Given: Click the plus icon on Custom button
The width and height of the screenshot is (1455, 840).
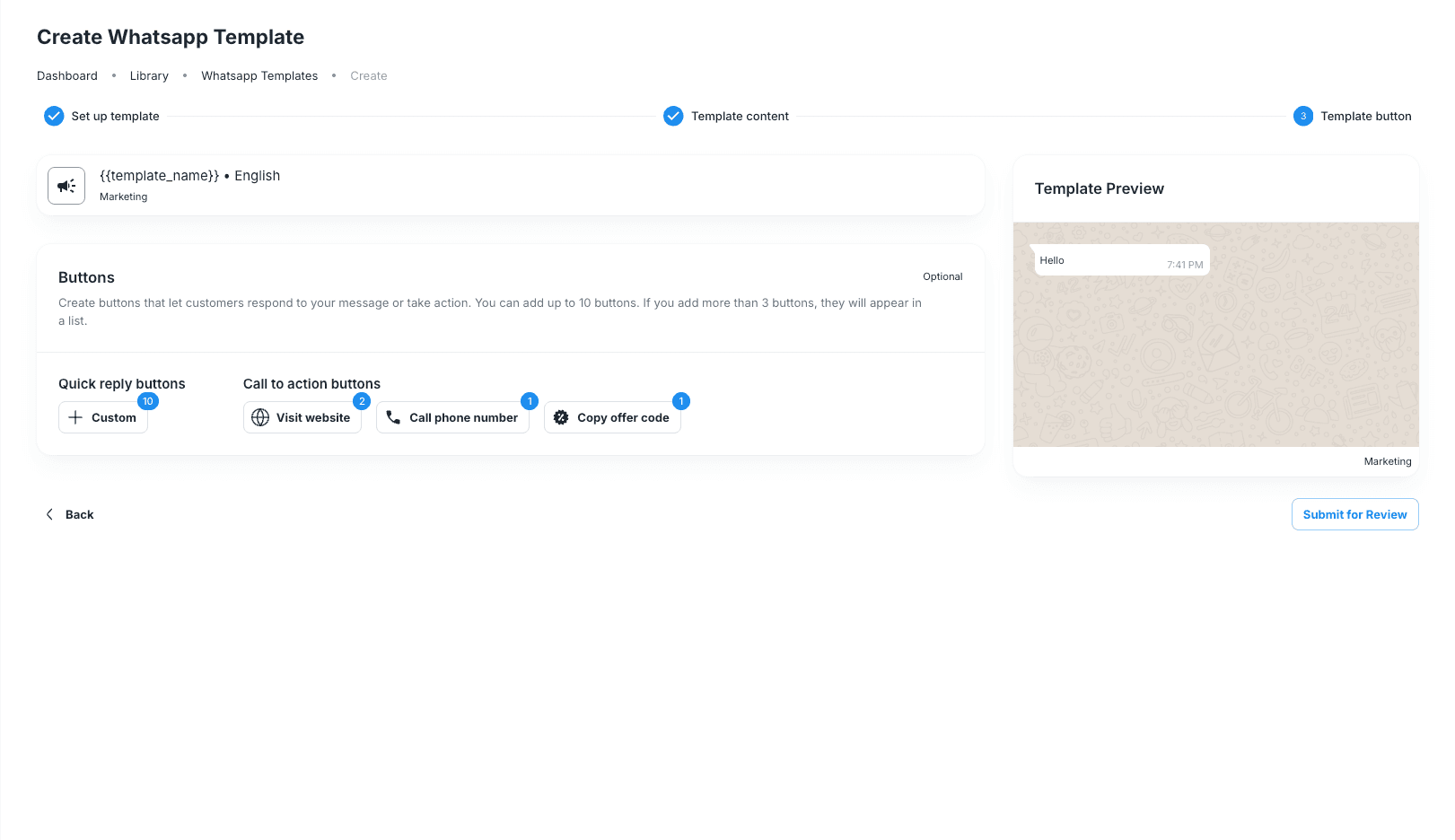Looking at the screenshot, I should [x=75, y=417].
